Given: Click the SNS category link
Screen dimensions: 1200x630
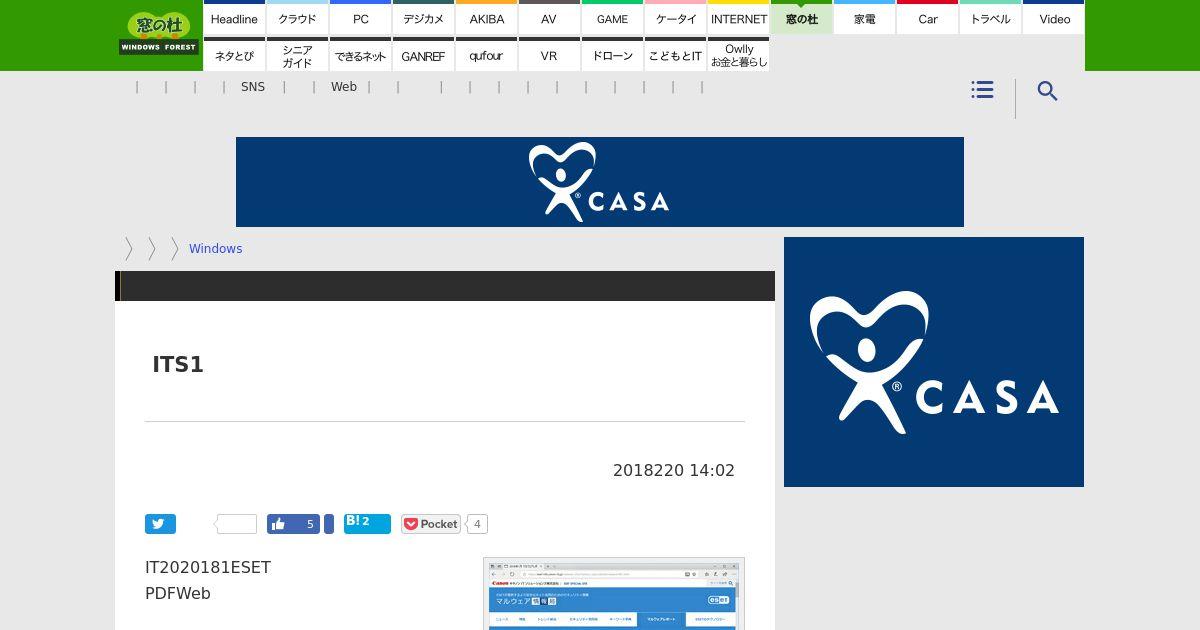Looking at the screenshot, I should tap(253, 87).
